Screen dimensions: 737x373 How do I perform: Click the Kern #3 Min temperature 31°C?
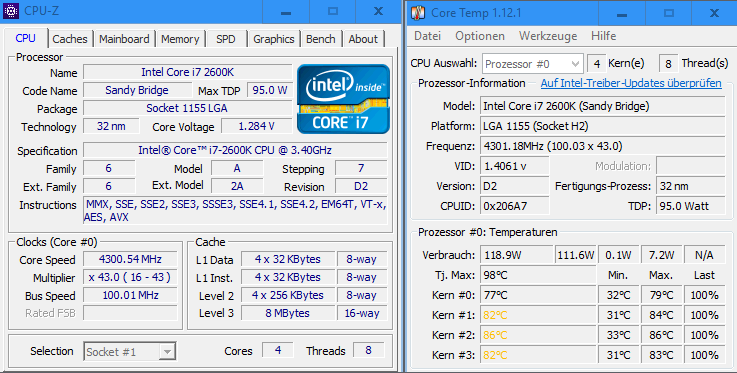619,355
